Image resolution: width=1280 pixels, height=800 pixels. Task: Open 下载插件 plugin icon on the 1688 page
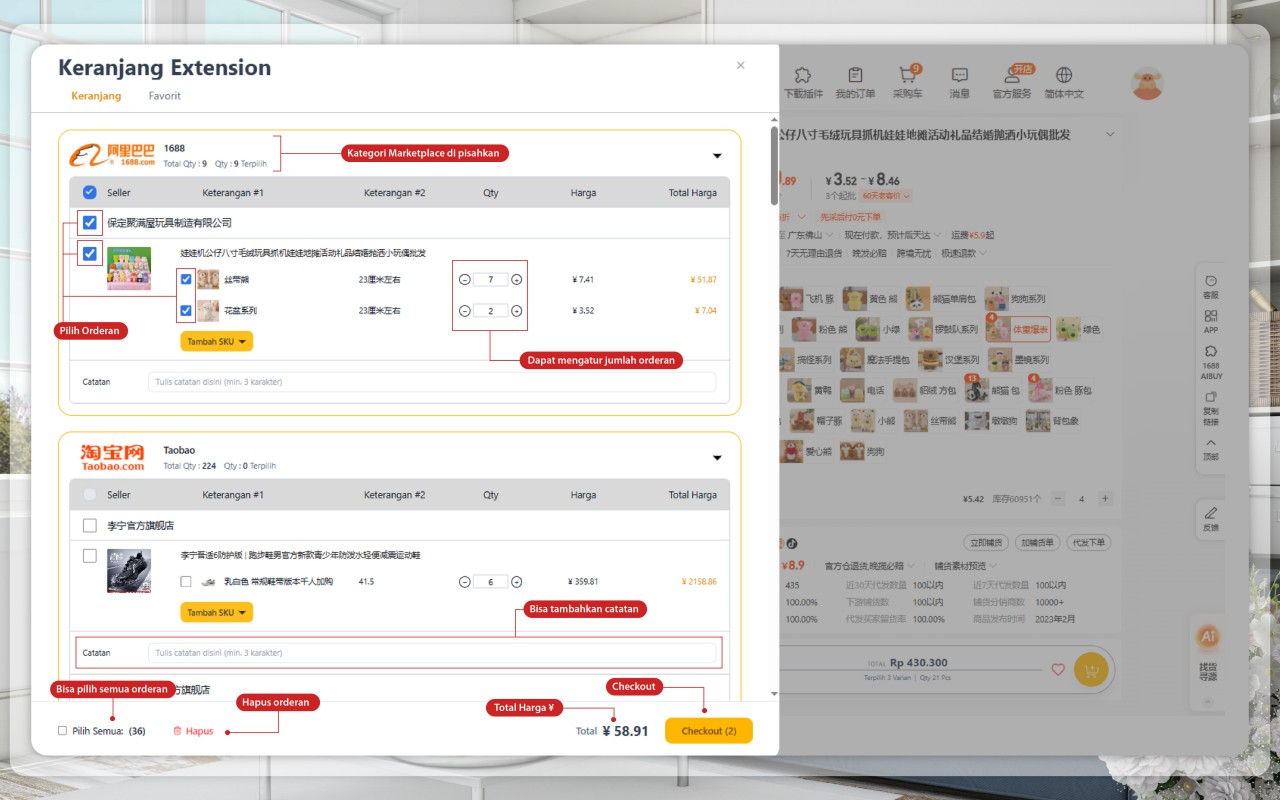[x=802, y=75]
